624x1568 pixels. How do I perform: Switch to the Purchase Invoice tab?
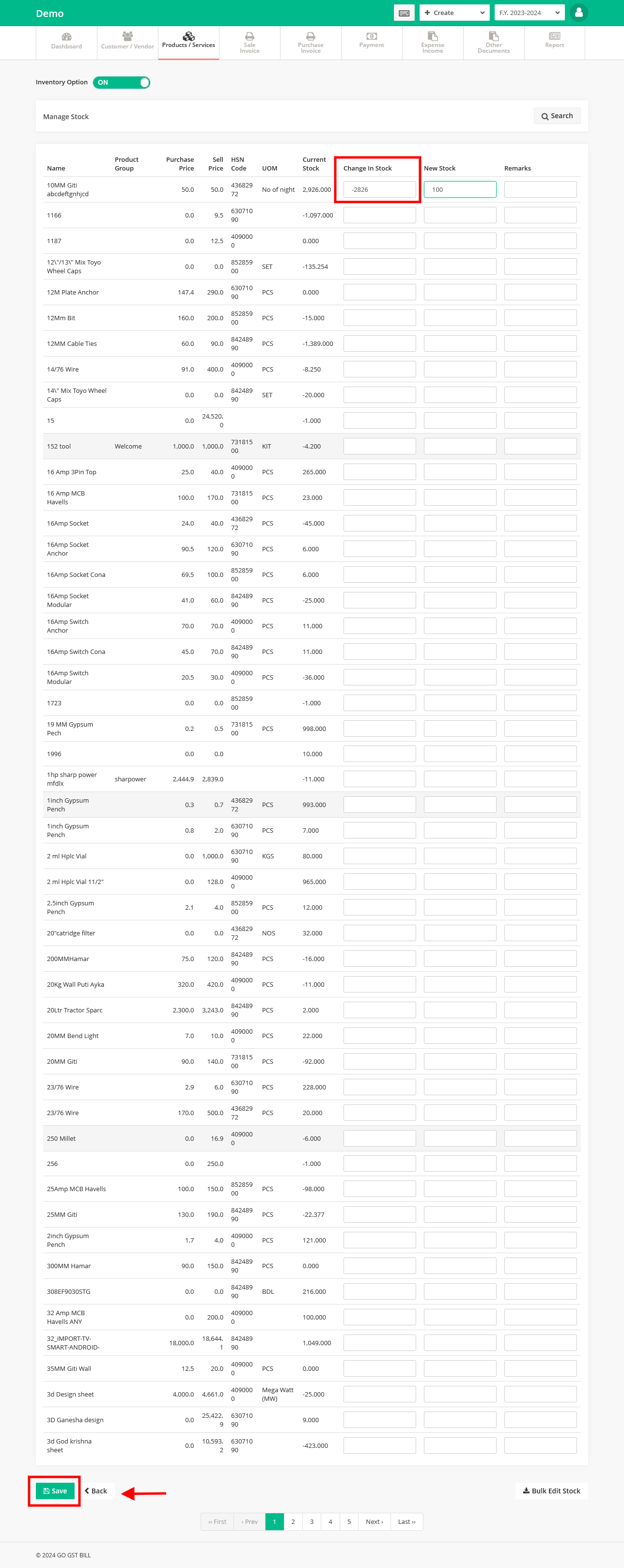point(311,43)
